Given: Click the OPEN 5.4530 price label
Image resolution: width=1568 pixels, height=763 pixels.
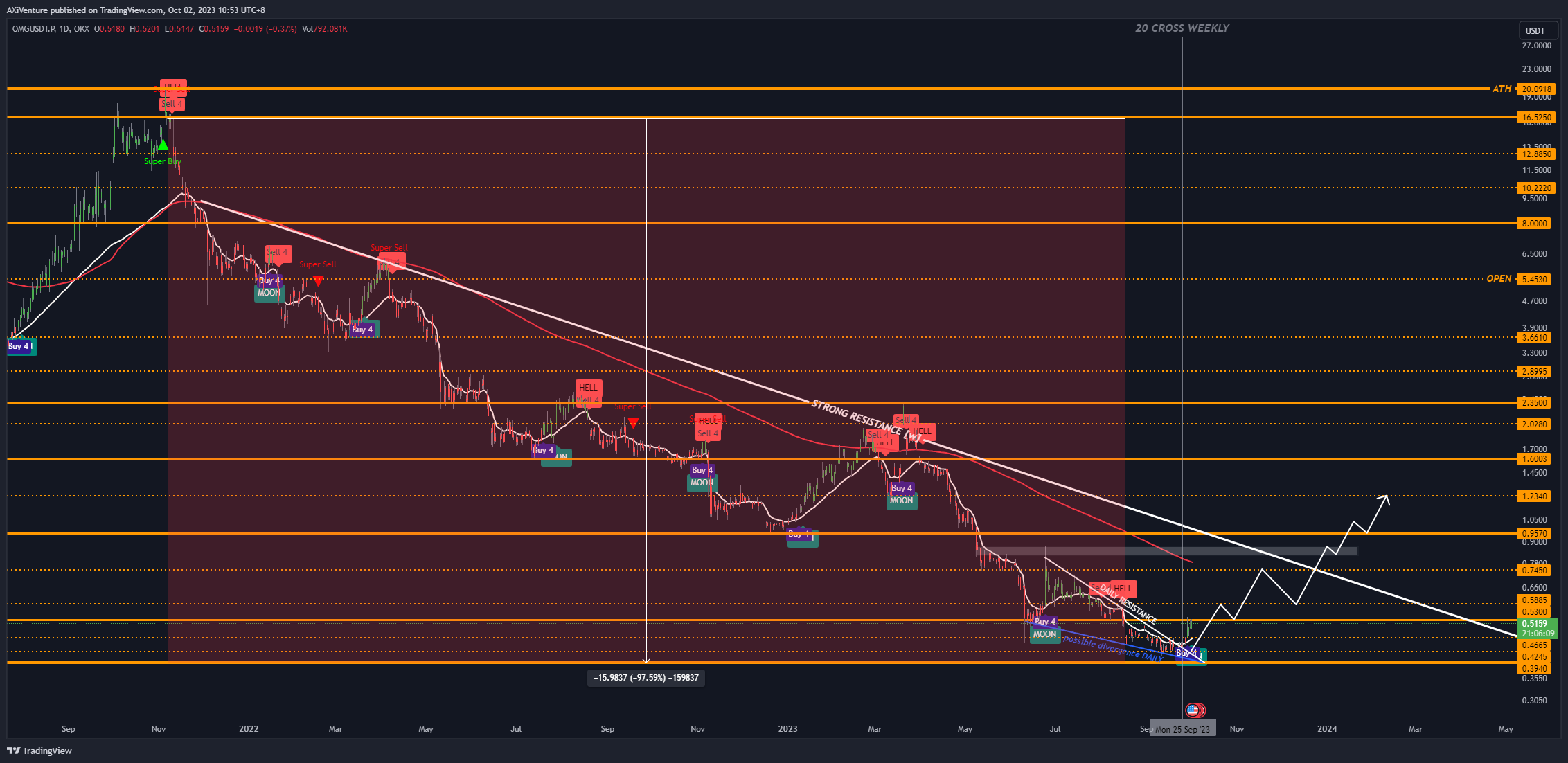Looking at the screenshot, I should (x=1533, y=280).
